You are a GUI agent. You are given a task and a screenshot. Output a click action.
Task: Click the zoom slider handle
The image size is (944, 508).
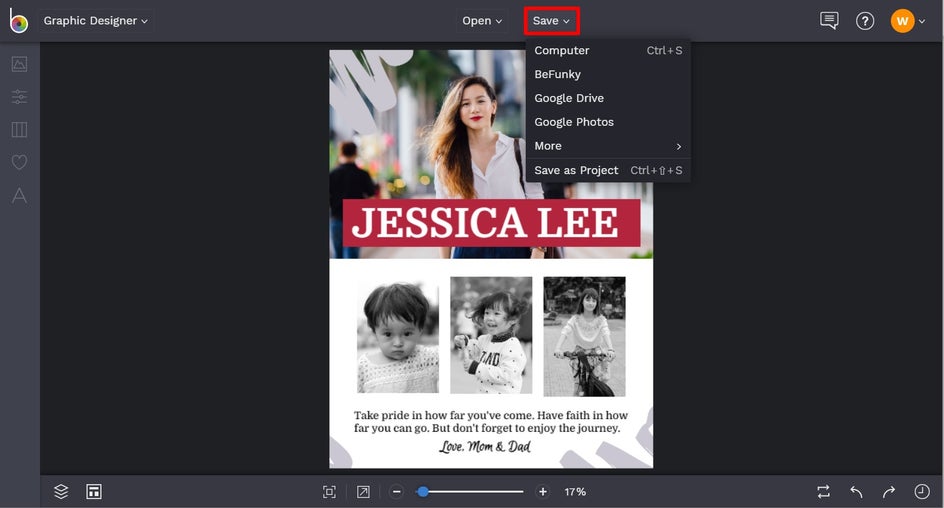(423, 492)
